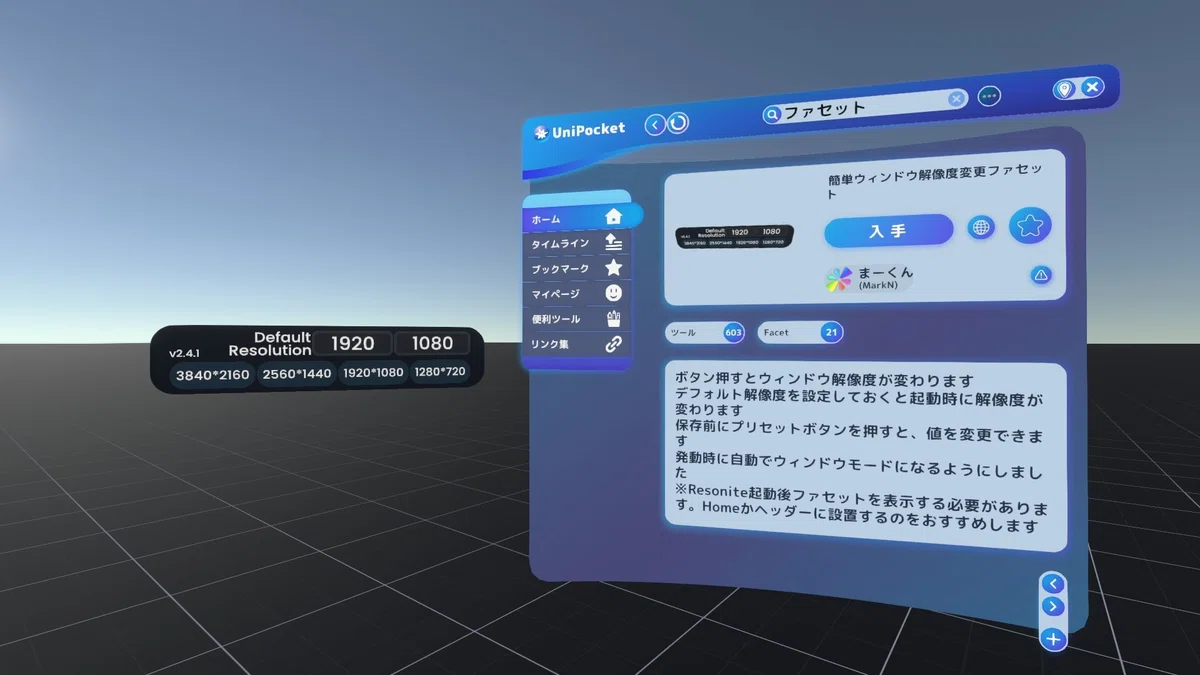Click the warning triangle report icon
This screenshot has height=675, width=1200.
tap(1041, 275)
